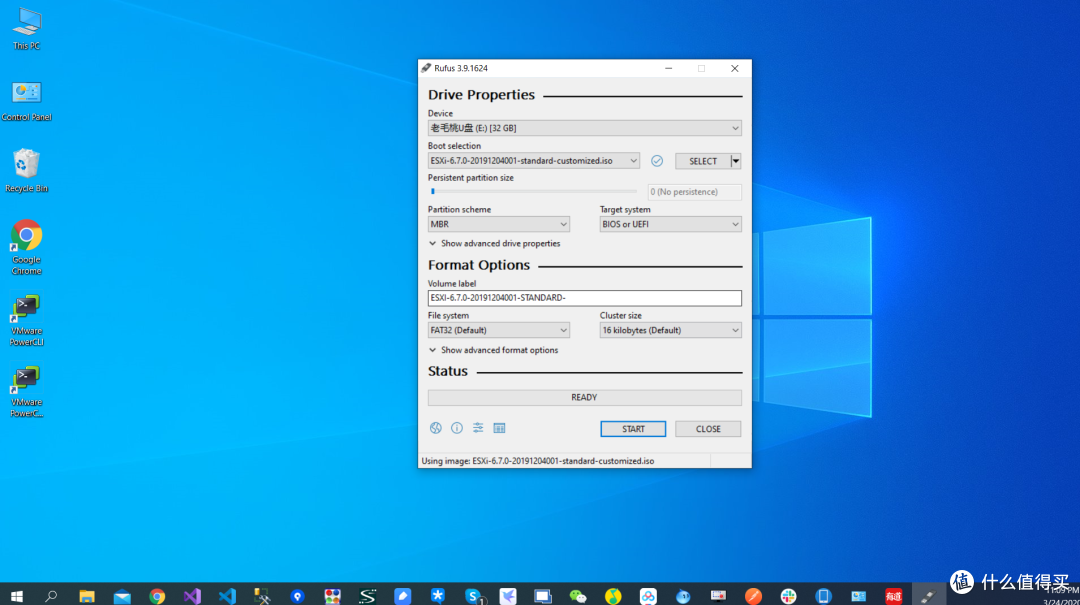Open Target system BIOS or UEFI dropdown
This screenshot has width=1080, height=605.
(670, 224)
